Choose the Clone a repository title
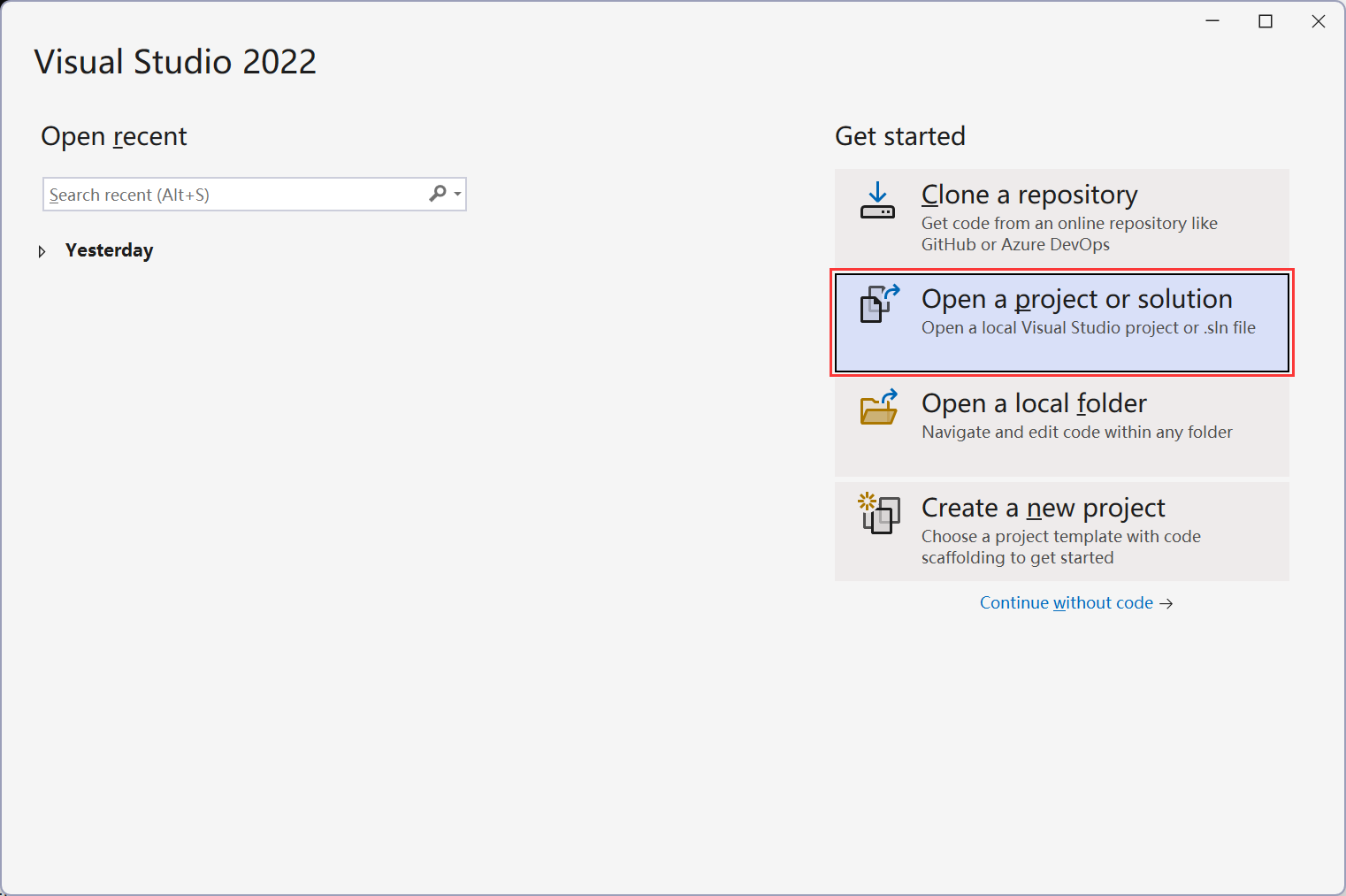The width and height of the screenshot is (1346, 896). click(1029, 195)
